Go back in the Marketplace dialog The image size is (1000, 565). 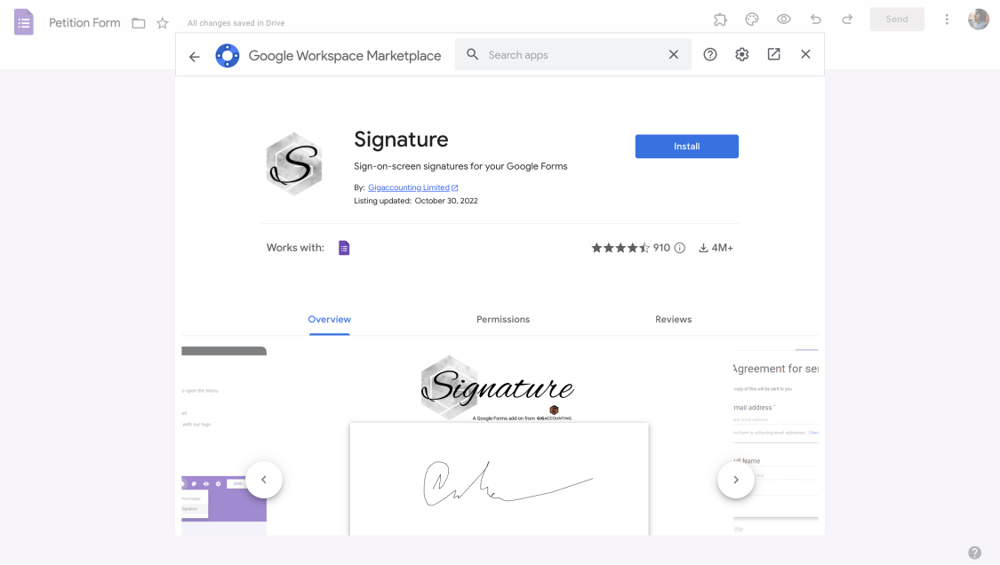point(195,57)
